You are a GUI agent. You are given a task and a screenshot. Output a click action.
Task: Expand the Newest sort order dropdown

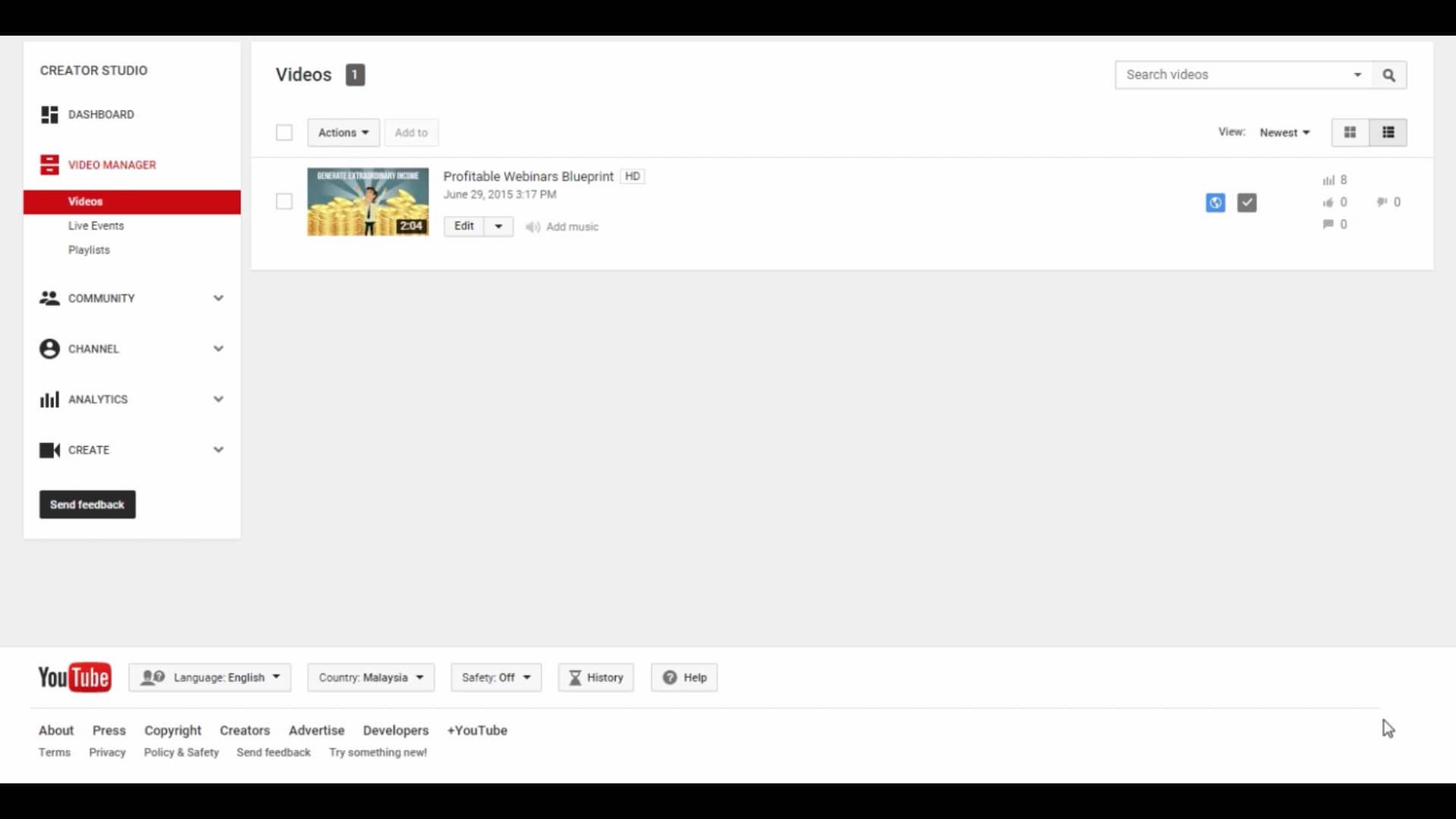click(1285, 132)
